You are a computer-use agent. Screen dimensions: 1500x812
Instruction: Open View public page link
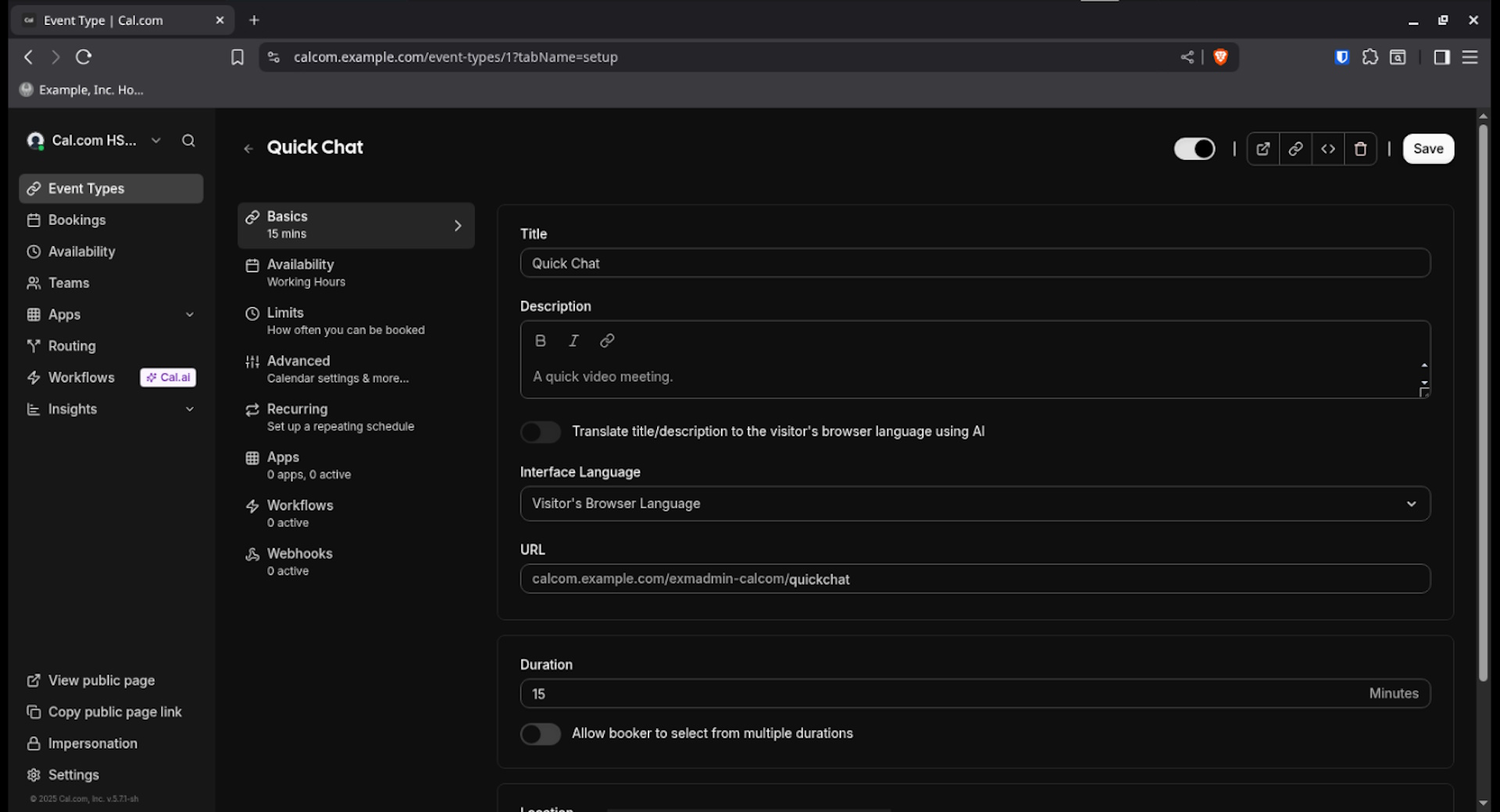click(101, 681)
